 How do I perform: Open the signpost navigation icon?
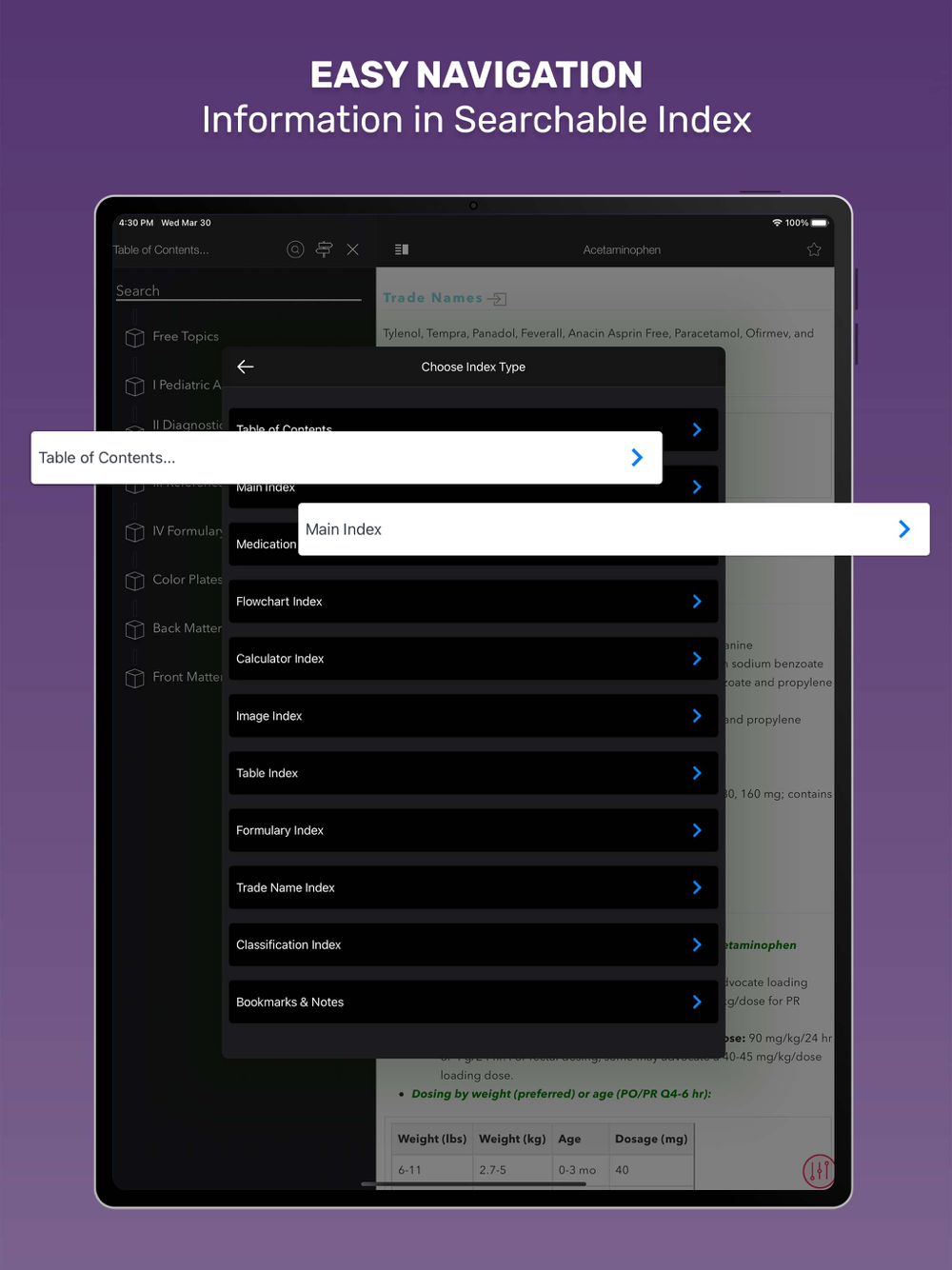(324, 249)
